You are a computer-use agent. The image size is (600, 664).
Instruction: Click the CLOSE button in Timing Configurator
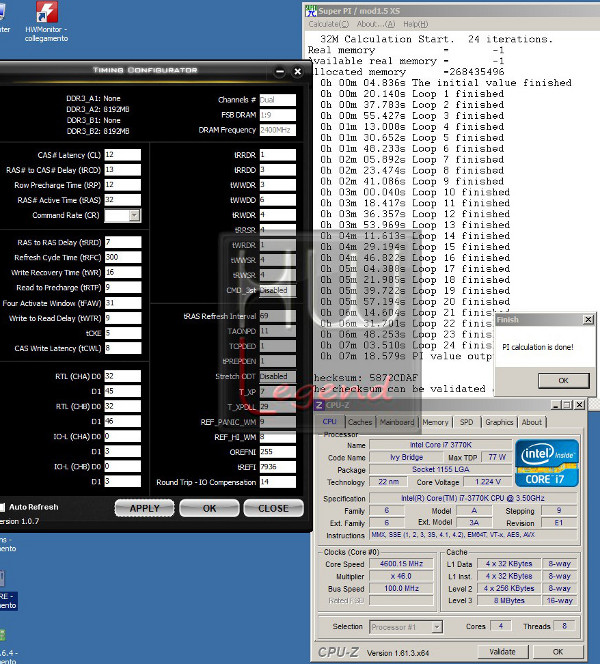274,508
